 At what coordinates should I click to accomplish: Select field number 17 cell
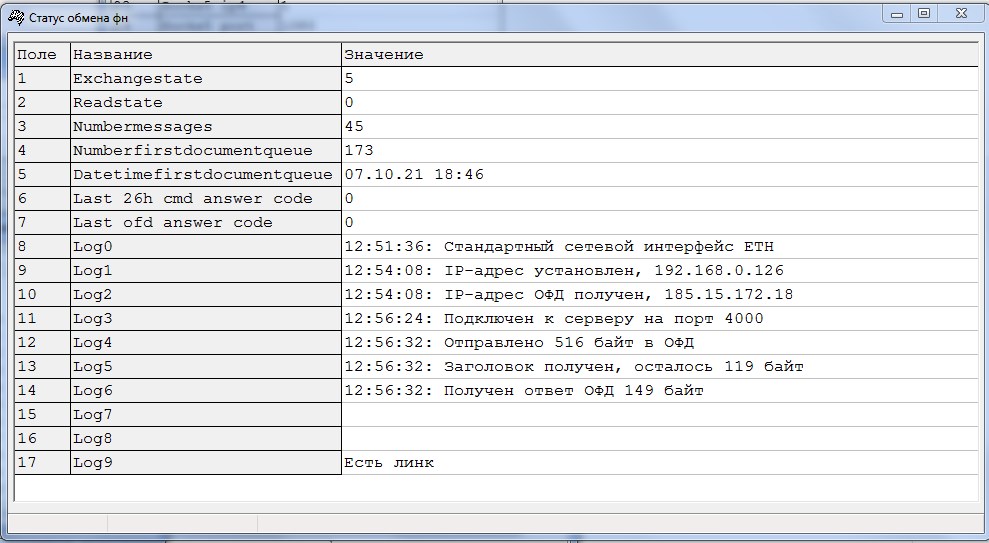(x=42, y=462)
